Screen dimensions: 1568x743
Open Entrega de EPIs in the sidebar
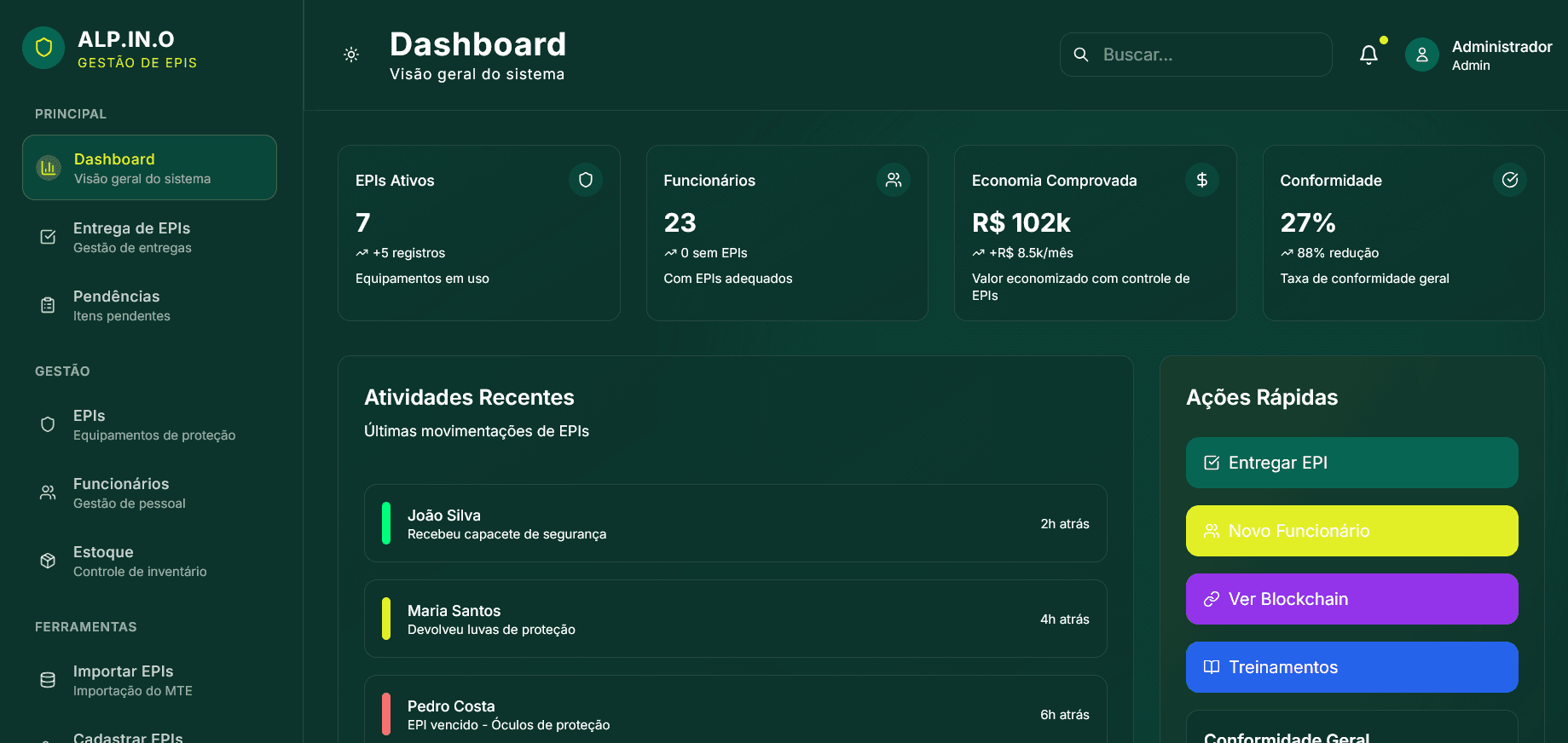point(149,237)
